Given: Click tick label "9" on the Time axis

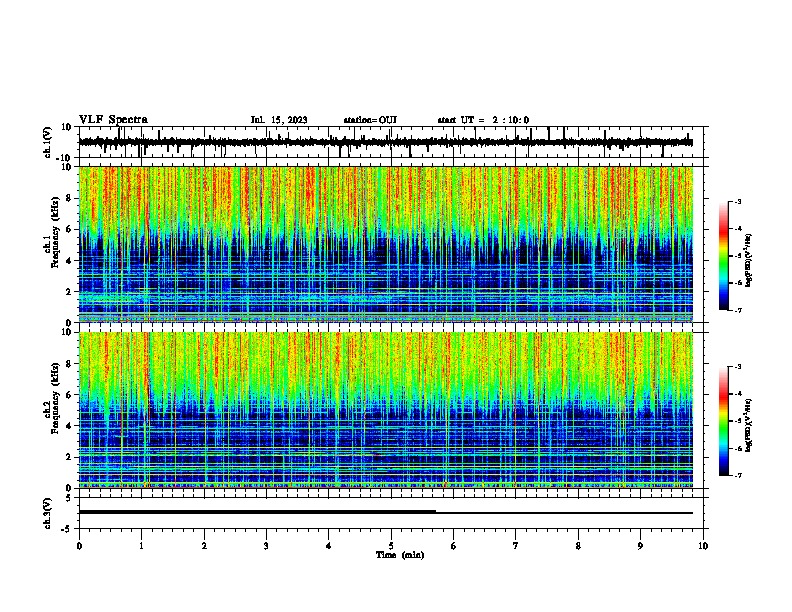Looking at the screenshot, I should (x=640, y=546).
